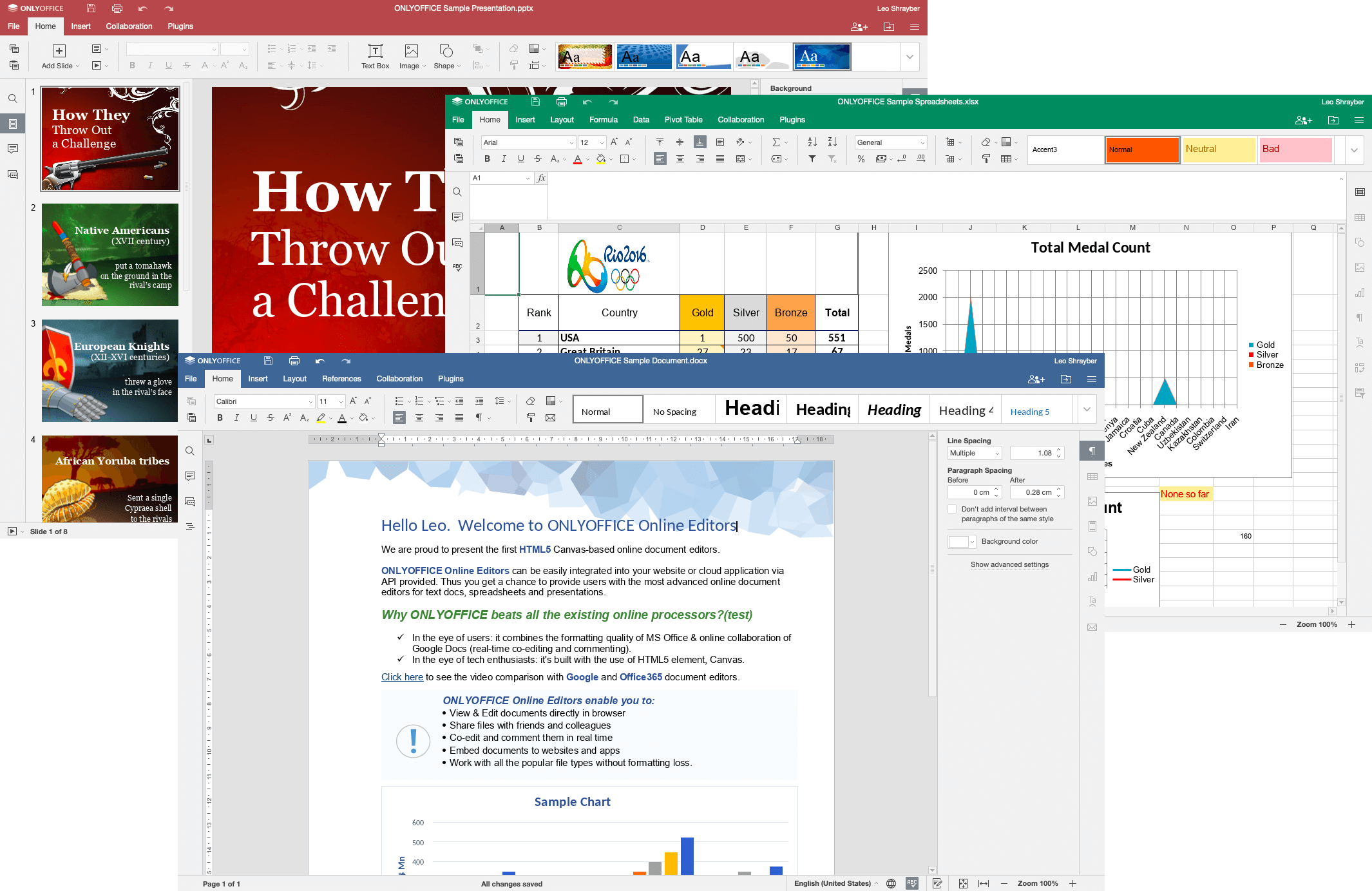Enable don't add interval between paragraphs
The width and height of the screenshot is (1372, 891).
(952, 509)
